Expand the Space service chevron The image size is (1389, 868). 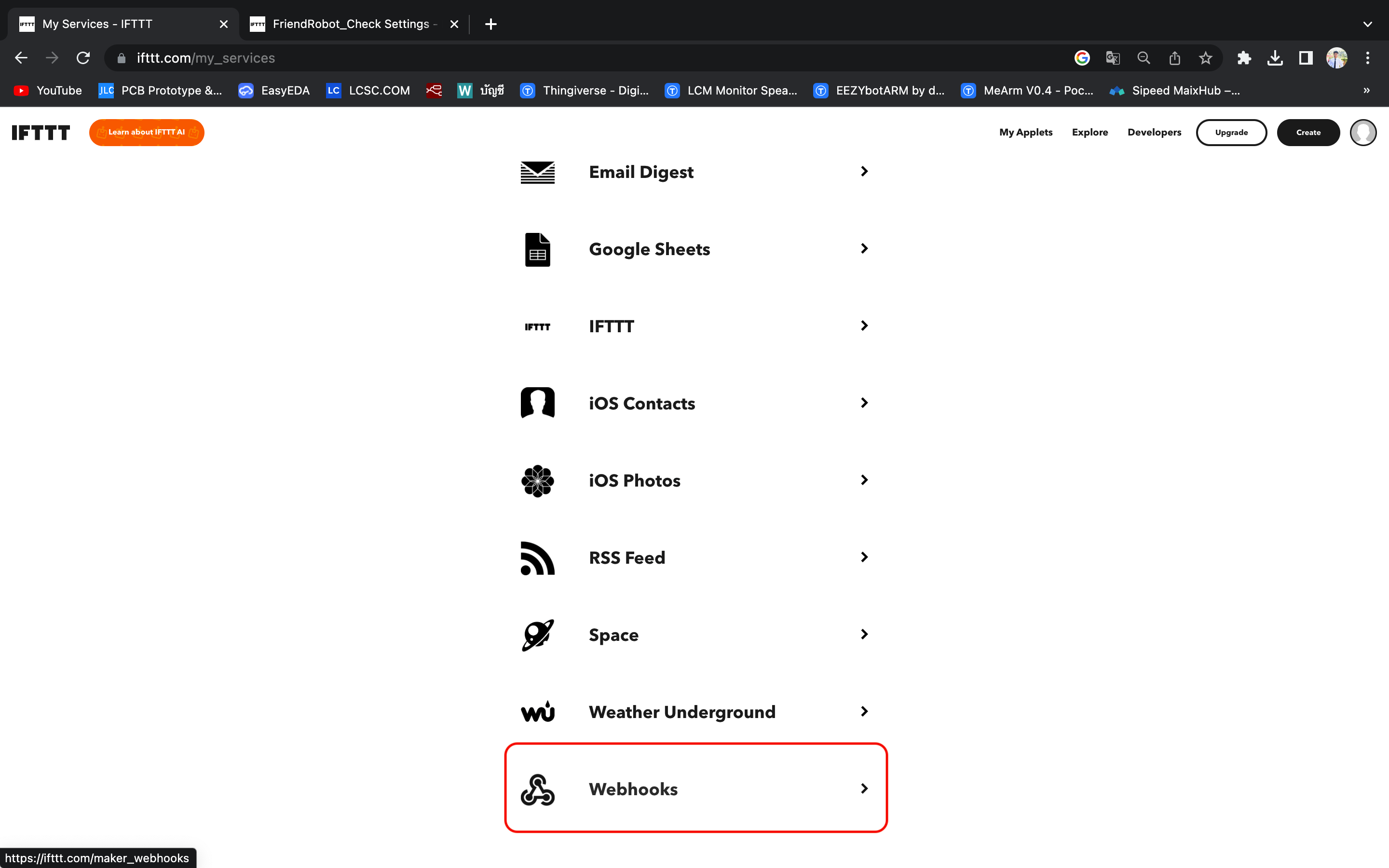coord(864,634)
